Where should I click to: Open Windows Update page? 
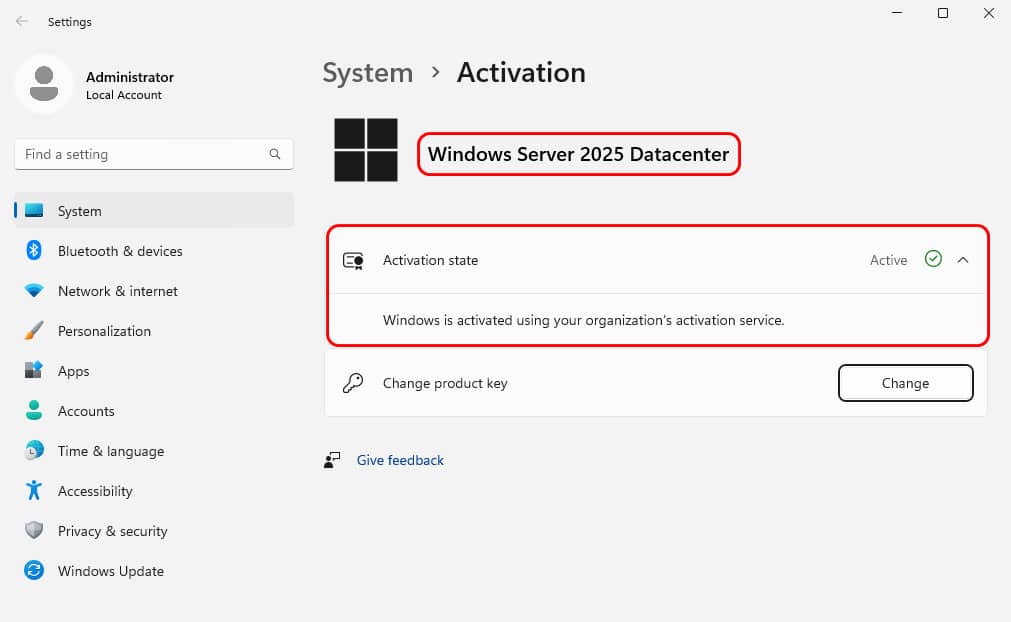coord(154,570)
